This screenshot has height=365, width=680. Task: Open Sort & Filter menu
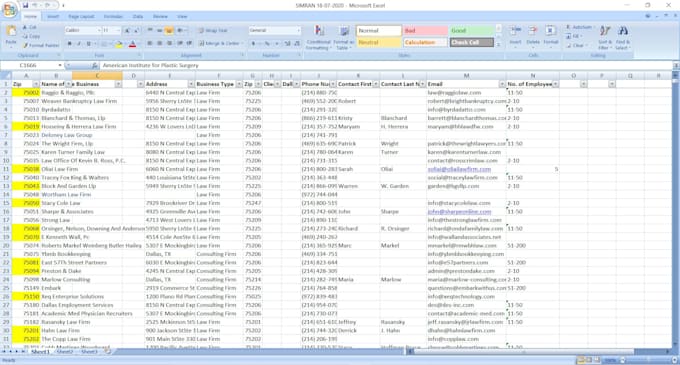click(605, 37)
